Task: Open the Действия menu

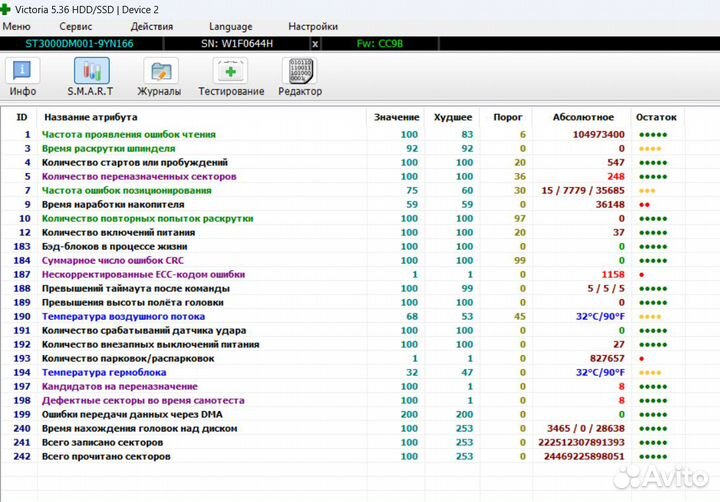Action: (x=151, y=26)
